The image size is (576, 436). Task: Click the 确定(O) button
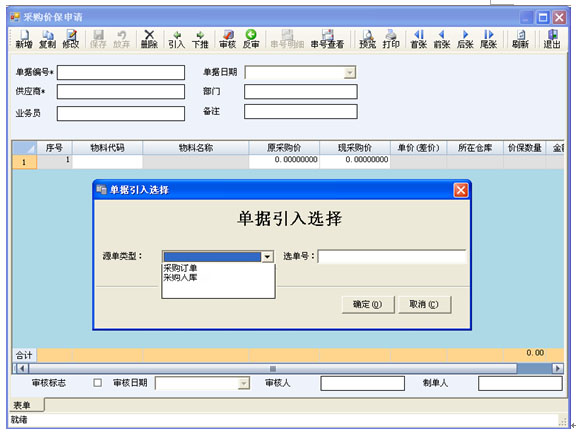[368, 305]
